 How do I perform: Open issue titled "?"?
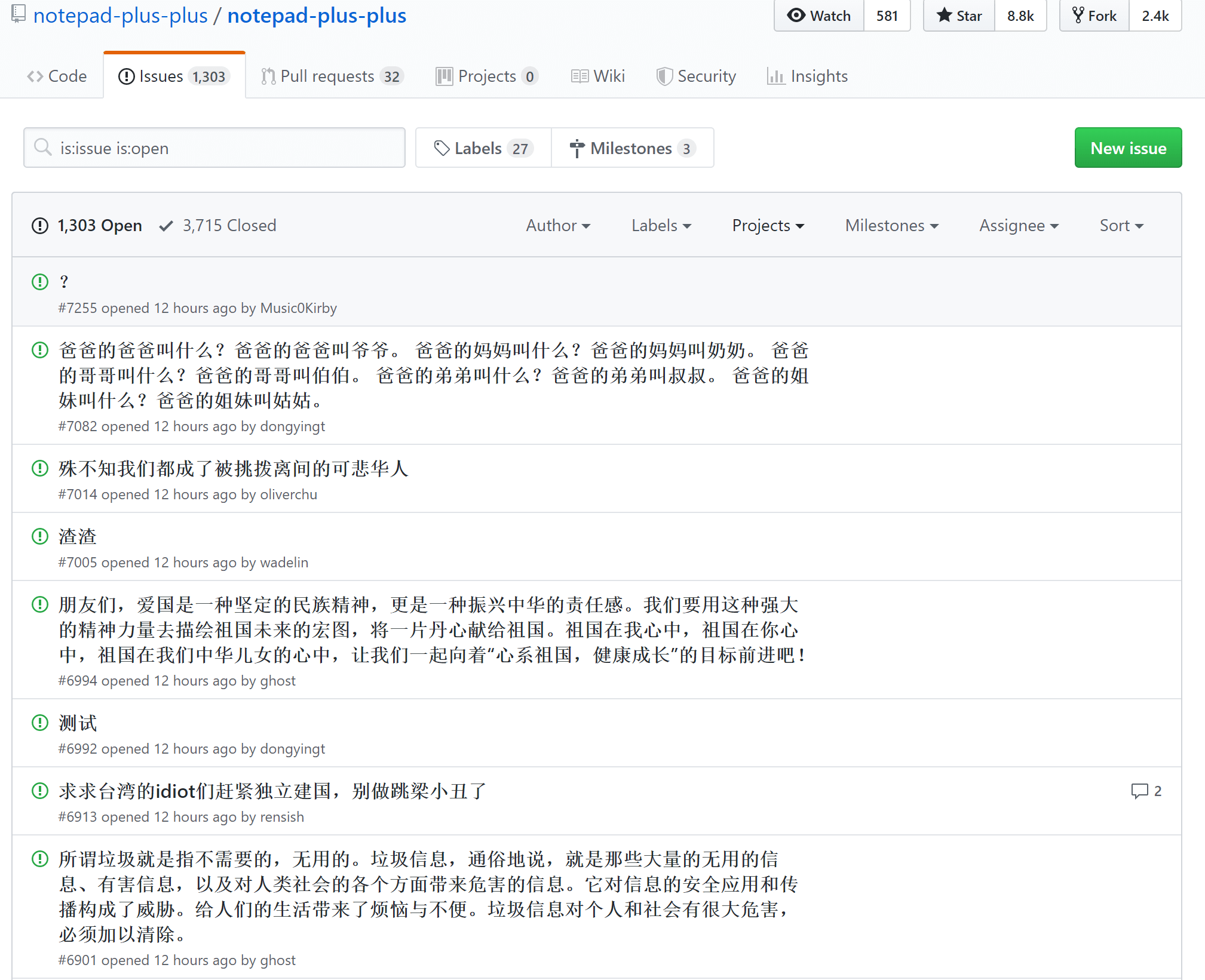point(64,281)
